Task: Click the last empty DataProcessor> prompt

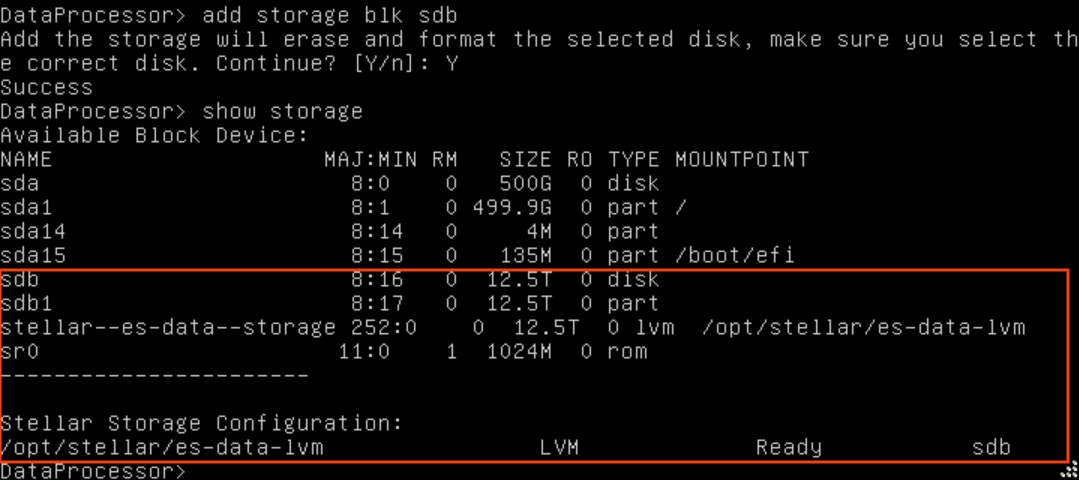Action: [x=92, y=471]
